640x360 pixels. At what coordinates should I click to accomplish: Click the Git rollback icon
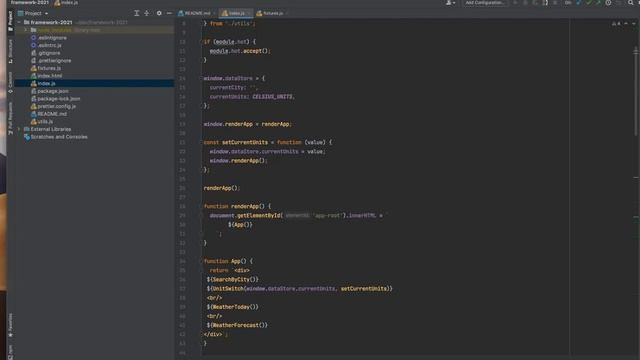tap(618, 2)
